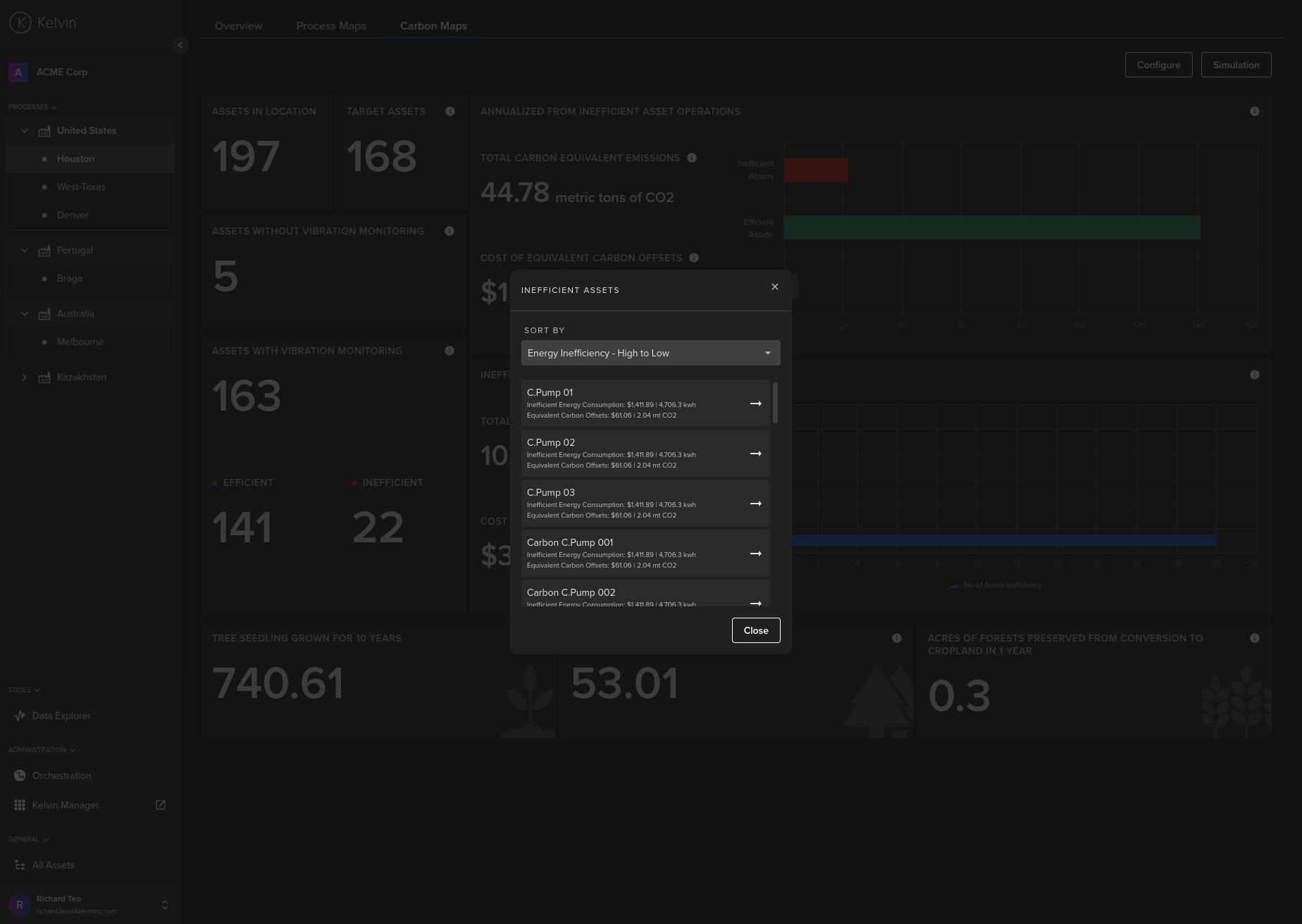Open the Data Explorer tool
The width and height of the screenshot is (1302, 924).
(61, 716)
